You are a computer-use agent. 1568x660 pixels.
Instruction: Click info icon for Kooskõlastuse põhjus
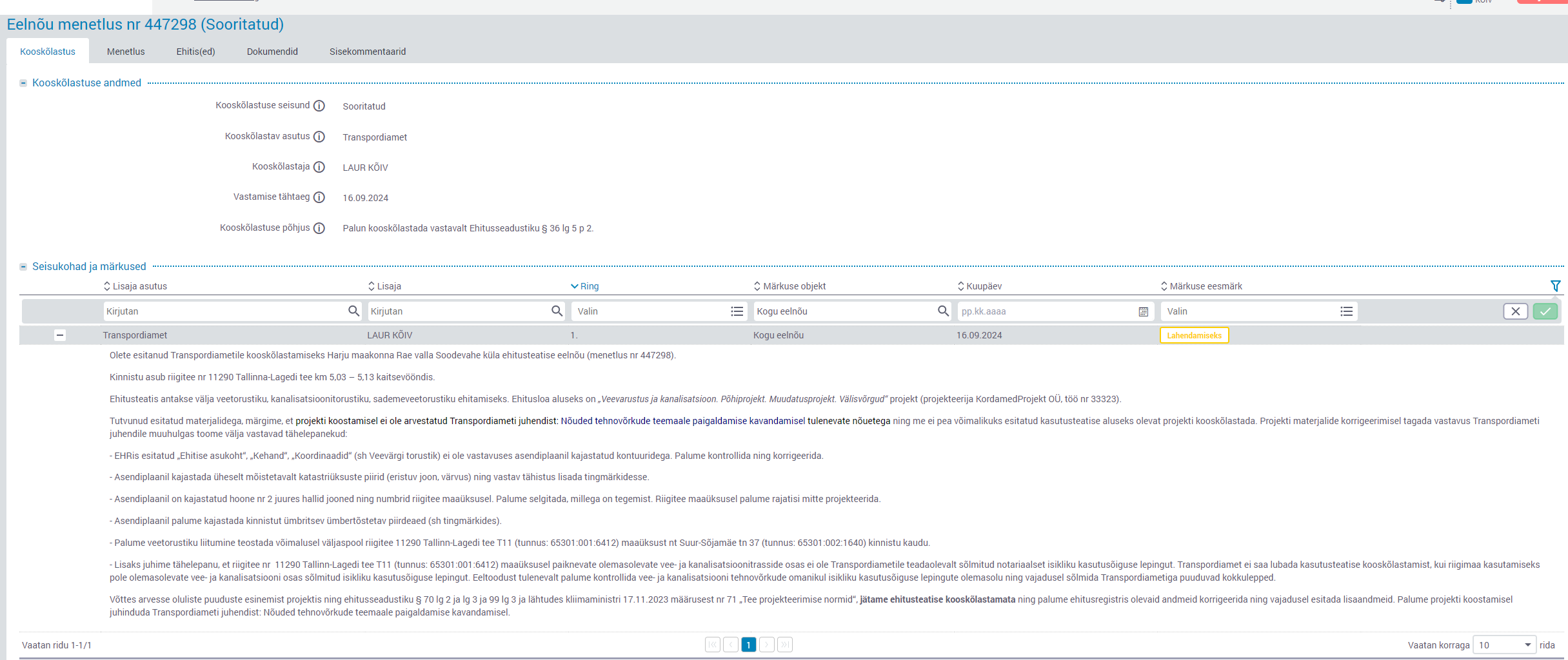(319, 228)
